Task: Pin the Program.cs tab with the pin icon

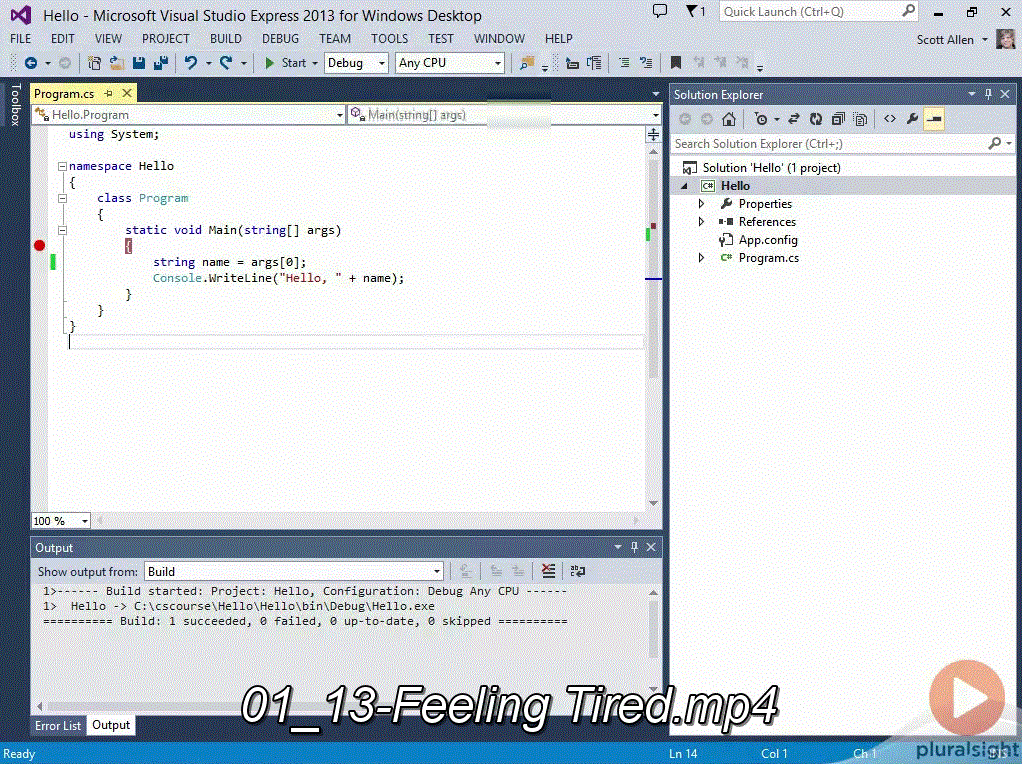Action: pyautogui.click(x=109, y=94)
